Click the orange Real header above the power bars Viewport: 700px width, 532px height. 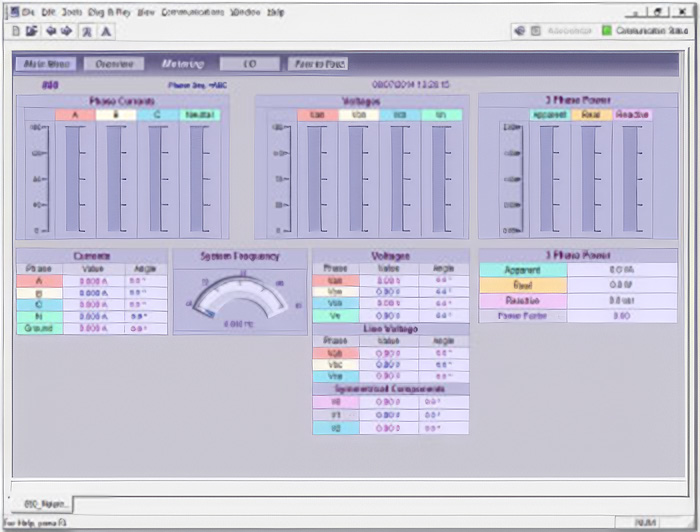coord(591,115)
